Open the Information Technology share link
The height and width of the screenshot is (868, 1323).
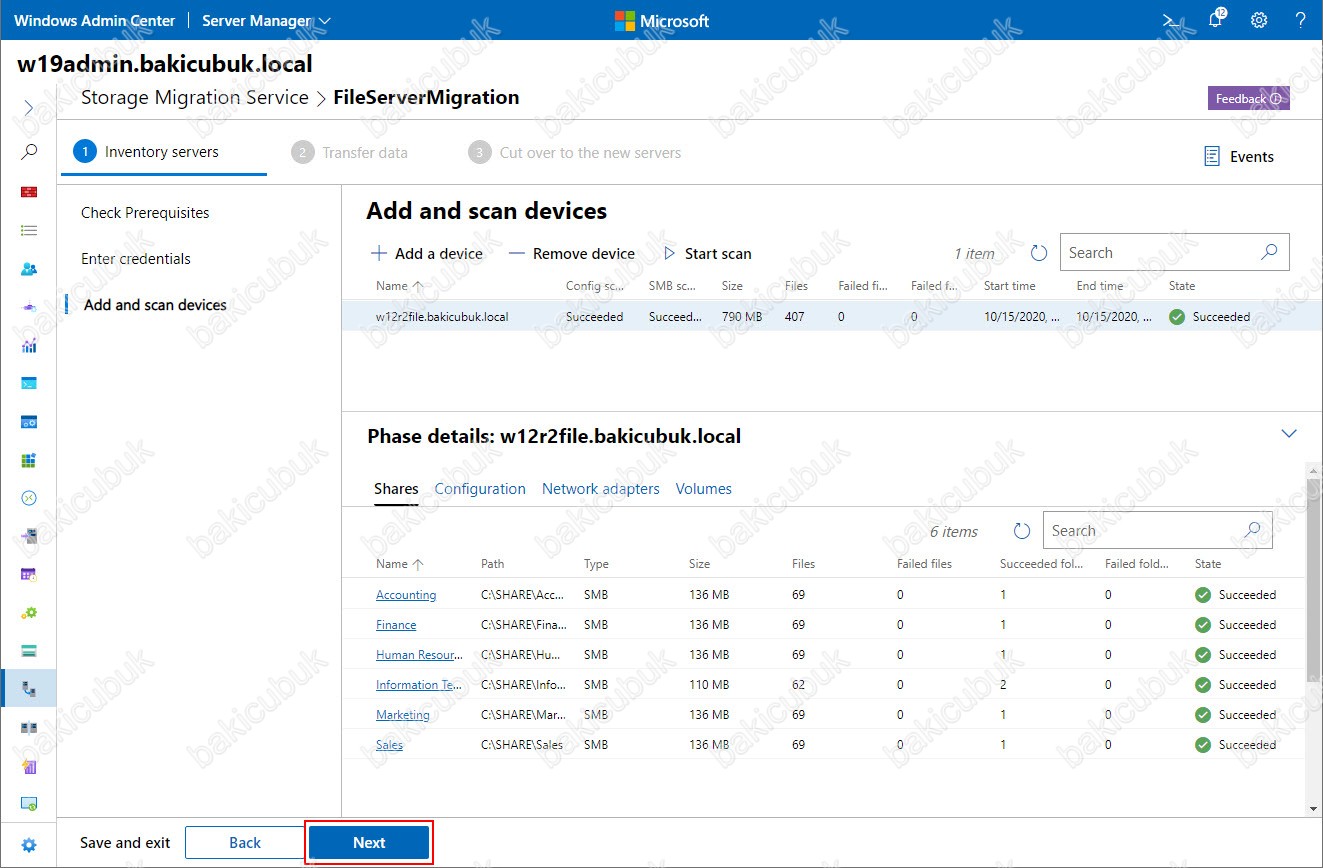pos(421,685)
